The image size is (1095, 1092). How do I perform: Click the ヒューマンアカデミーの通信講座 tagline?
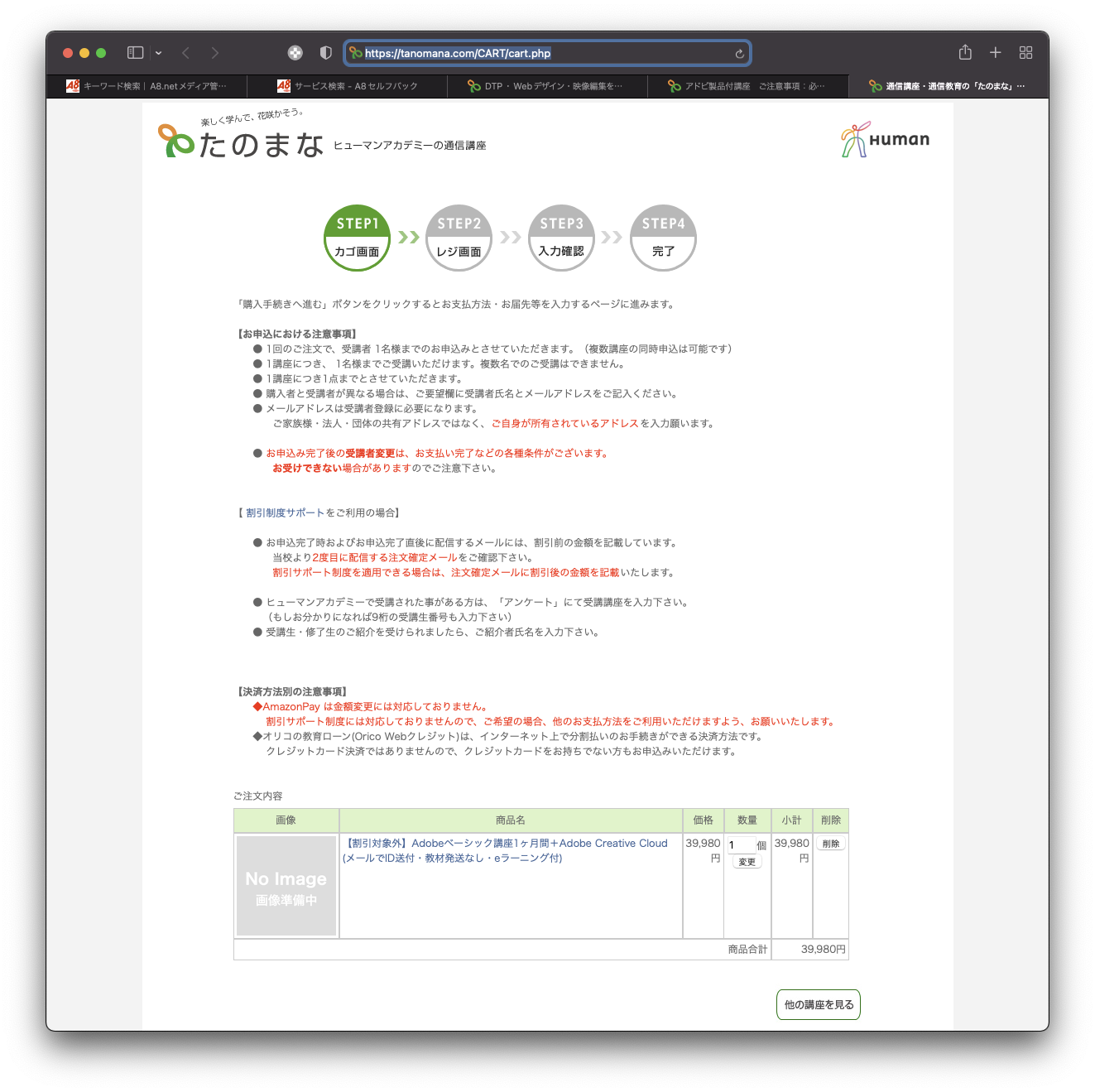[x=410, y=146]
